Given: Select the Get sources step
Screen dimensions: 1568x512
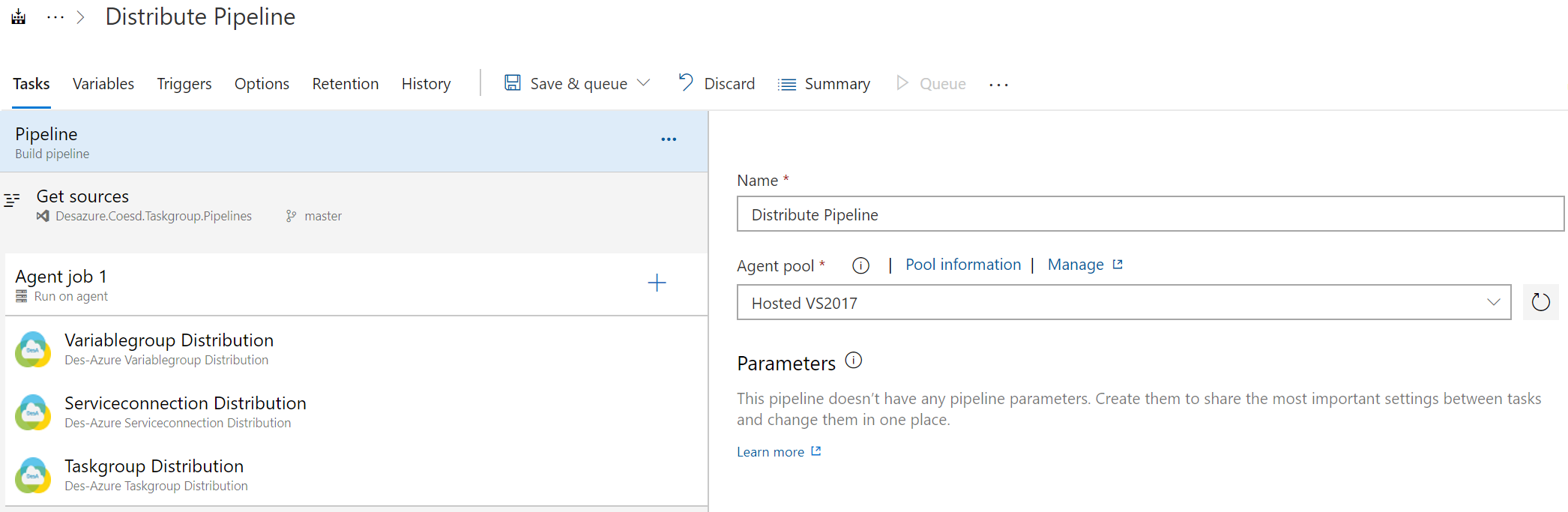Looking at the screenshot, I should [354, 206].
